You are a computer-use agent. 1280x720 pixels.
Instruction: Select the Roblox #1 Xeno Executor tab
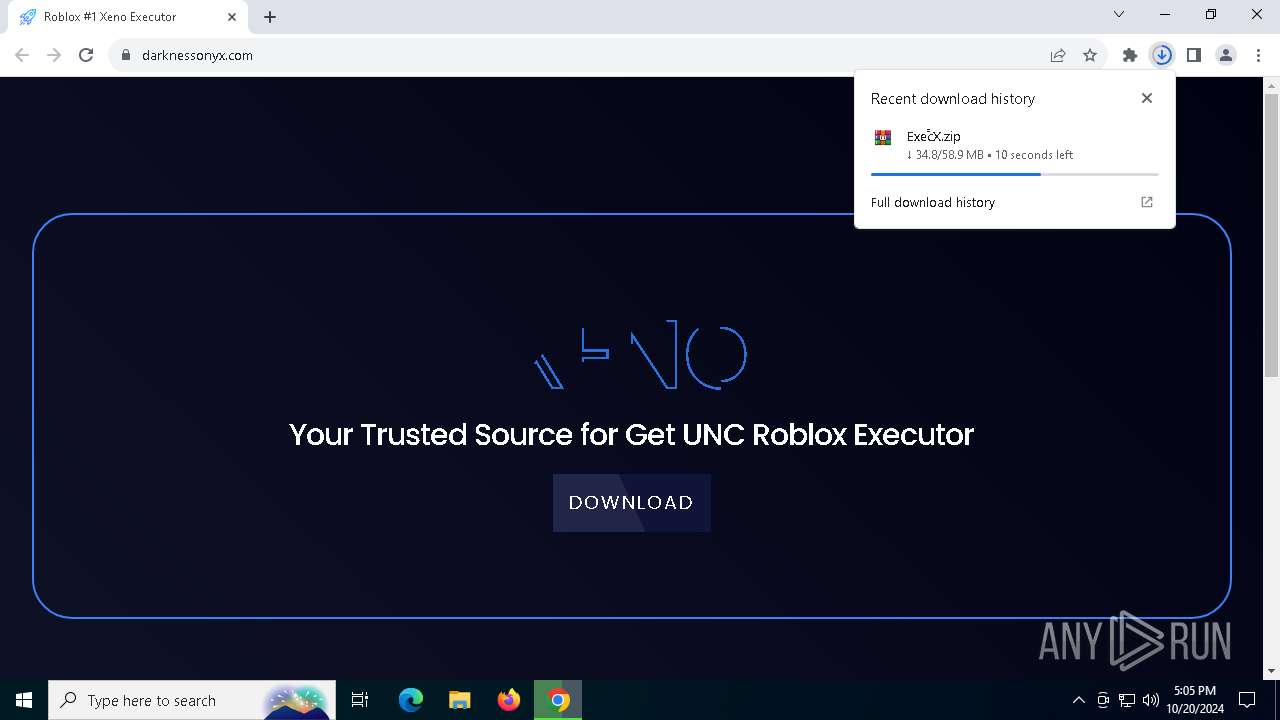(127, 17)
